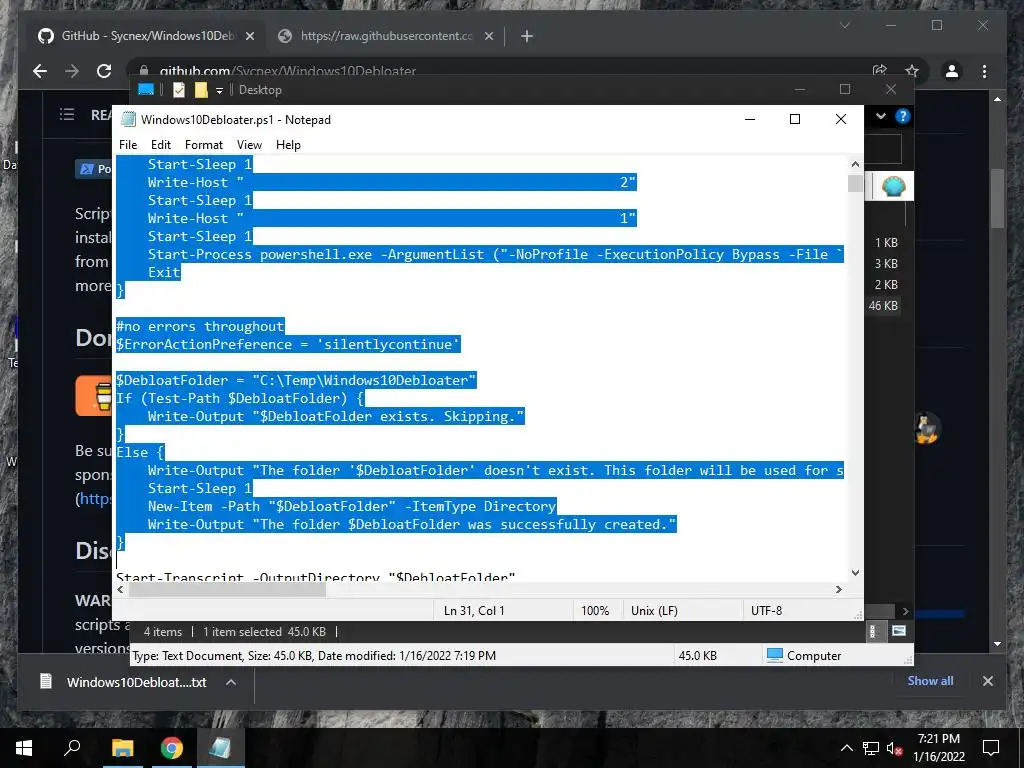
Task: Open the Windows Start menu
Action: point(24,748)
